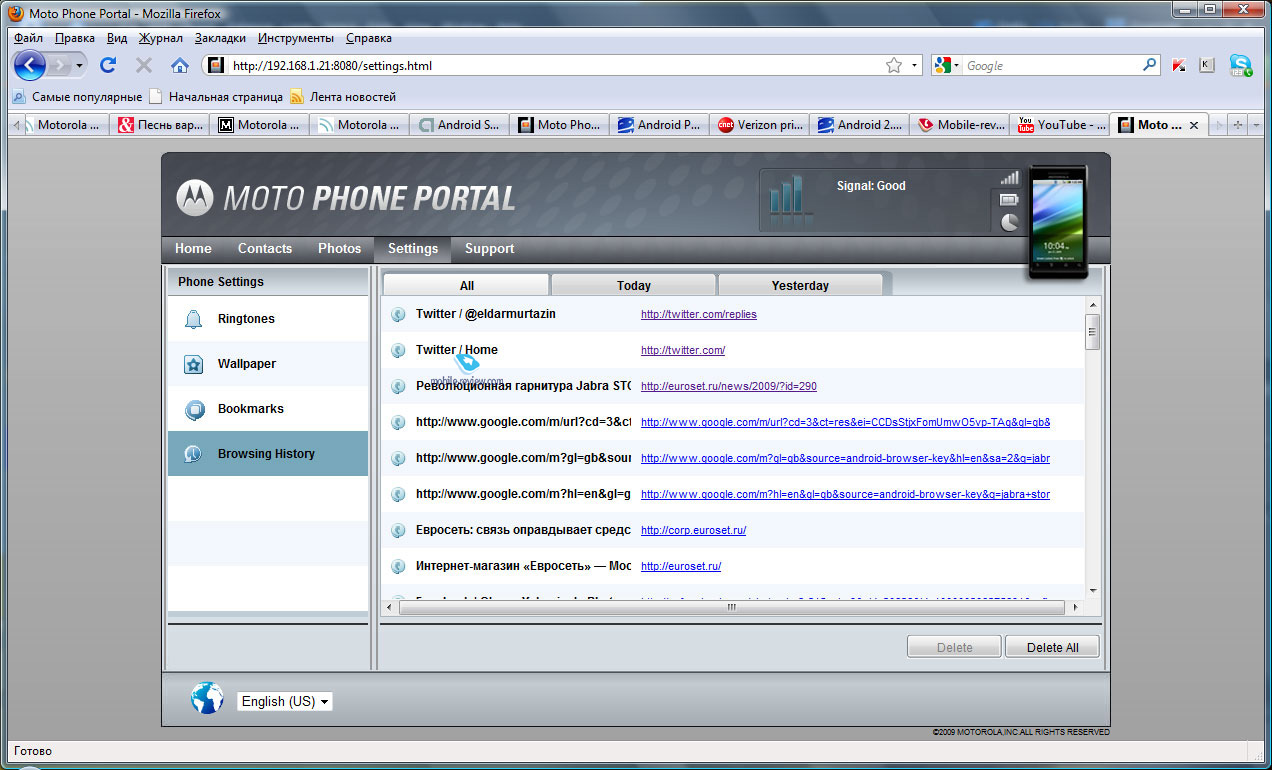Go to the Contacts portal tab
Image resolution: width=1272 pixels, height=770 pixels.
(265, 249)
